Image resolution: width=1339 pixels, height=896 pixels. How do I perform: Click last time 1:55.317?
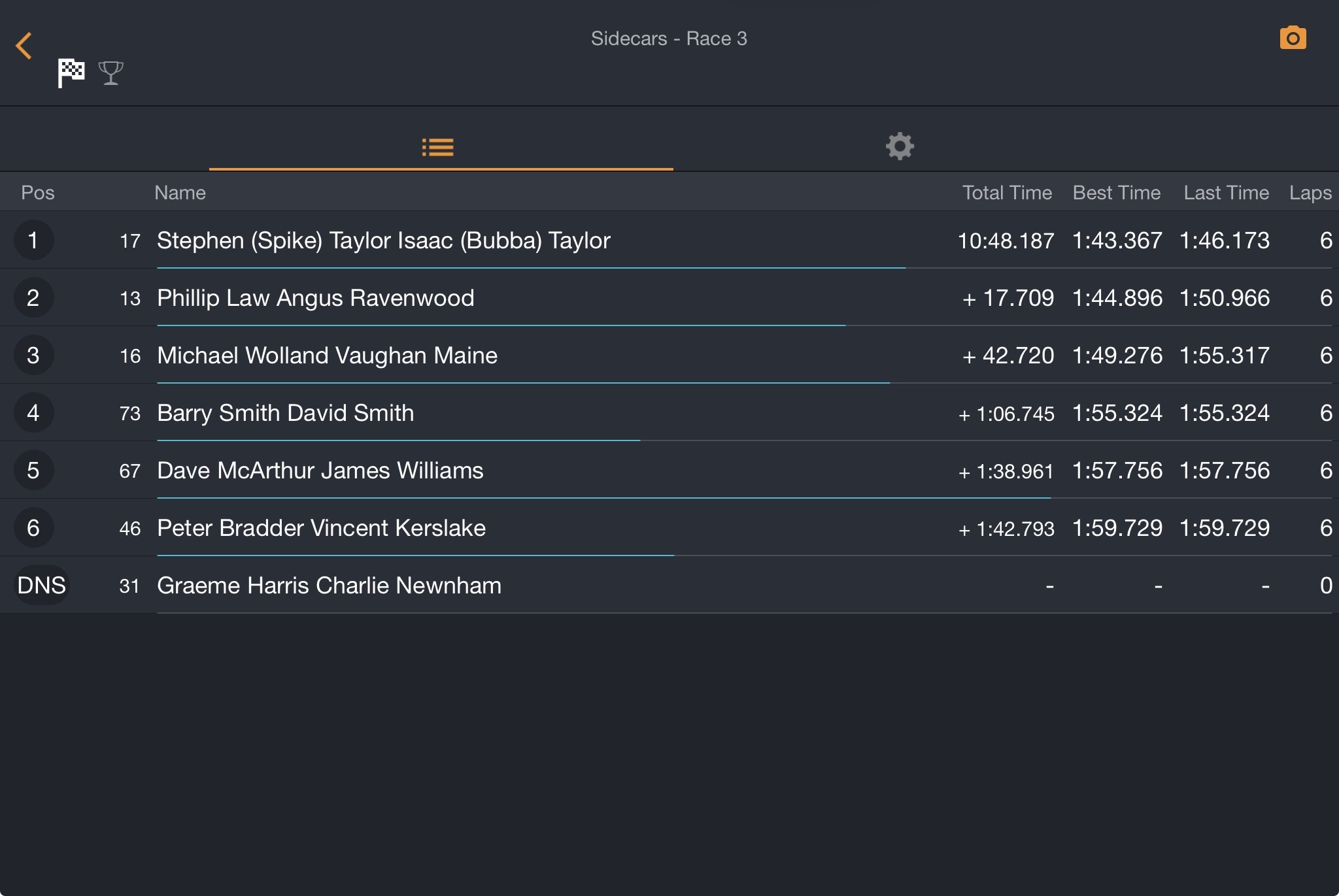(x=1225, y=356)
